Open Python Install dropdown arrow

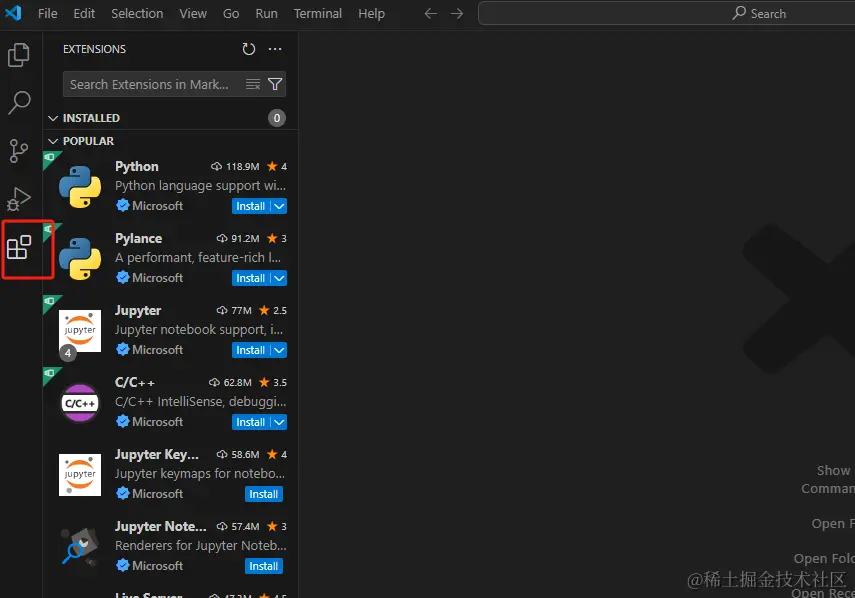(x=279, y=206)
